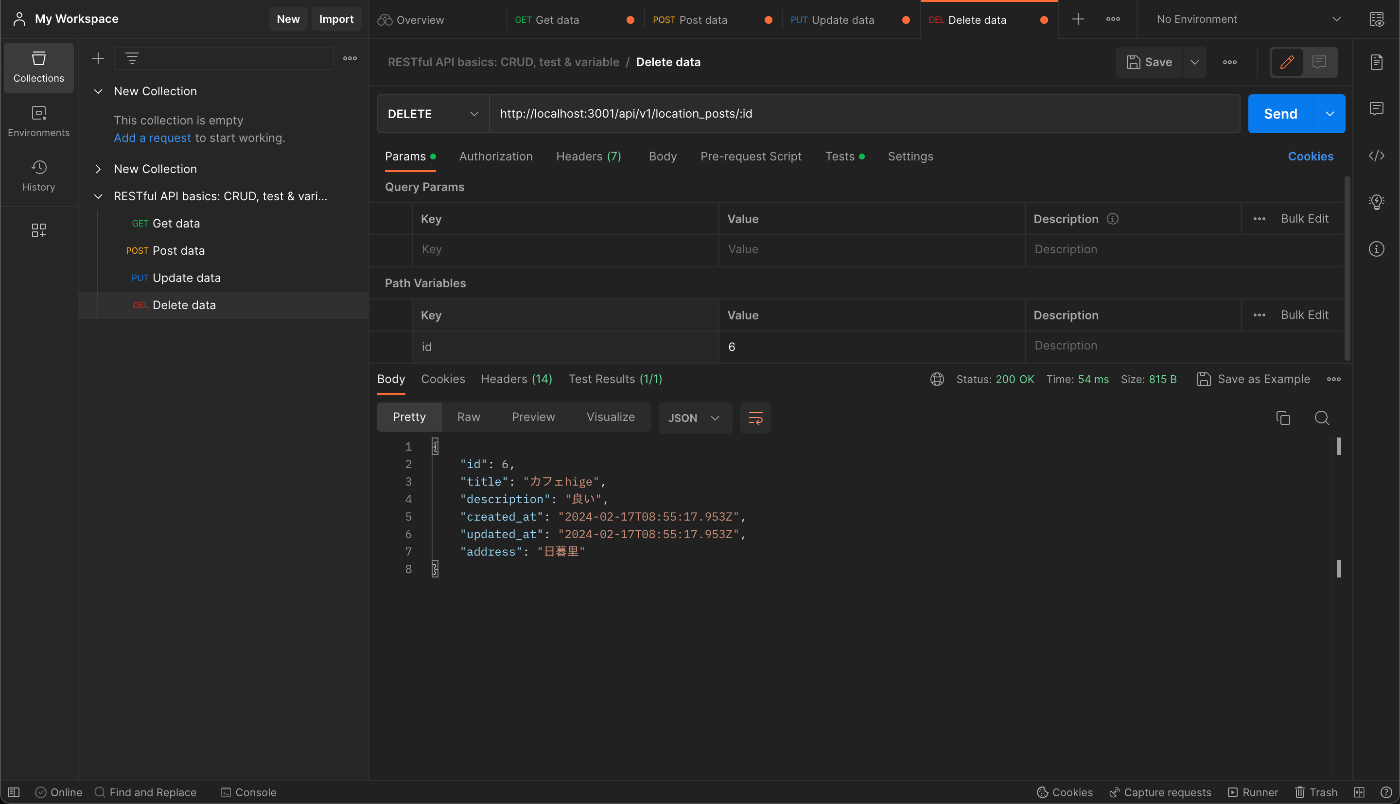Open No Environment selector dropdown
Screen dimensions: 1400x804
pyautogui.click(x=1248, y=19)
